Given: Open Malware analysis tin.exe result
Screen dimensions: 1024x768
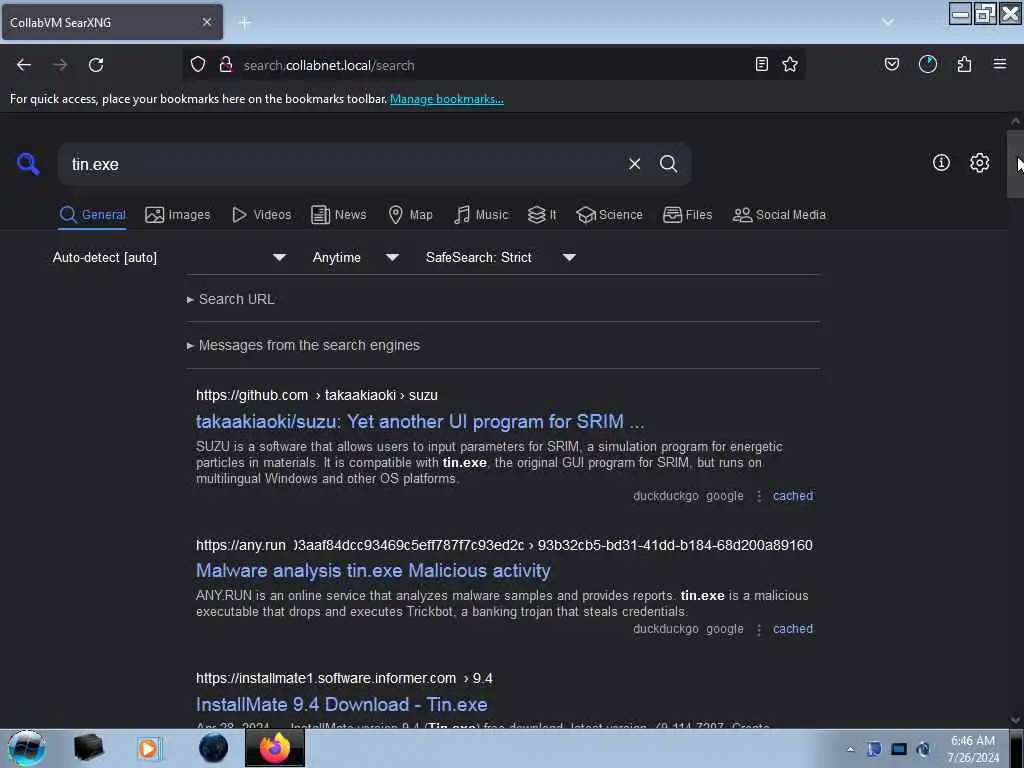Looking at the screenshot, I should click(x=373, y=570).
